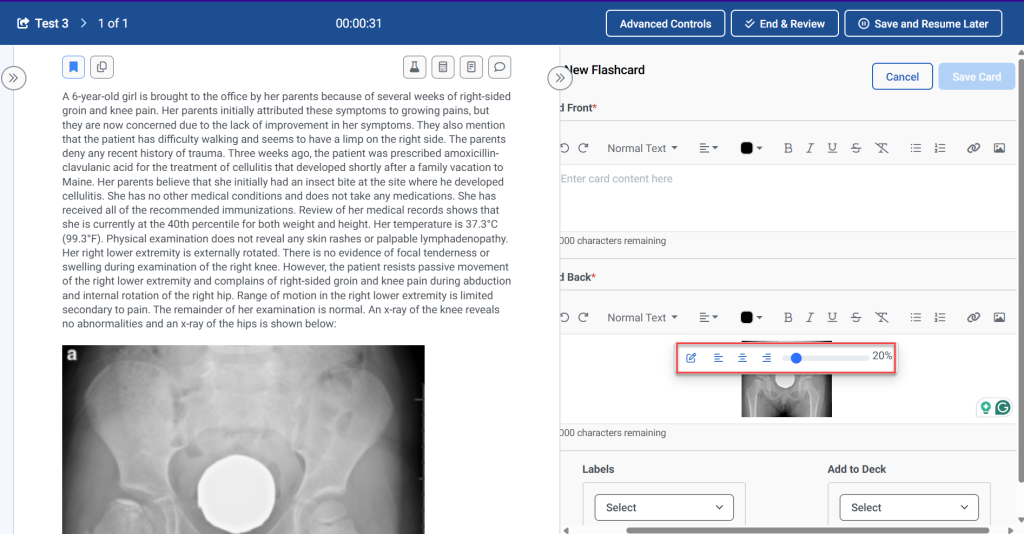Toggle bold in the Card Front toolbar
Viewport: 1024px width, 534px height.
tap(788, 148)
